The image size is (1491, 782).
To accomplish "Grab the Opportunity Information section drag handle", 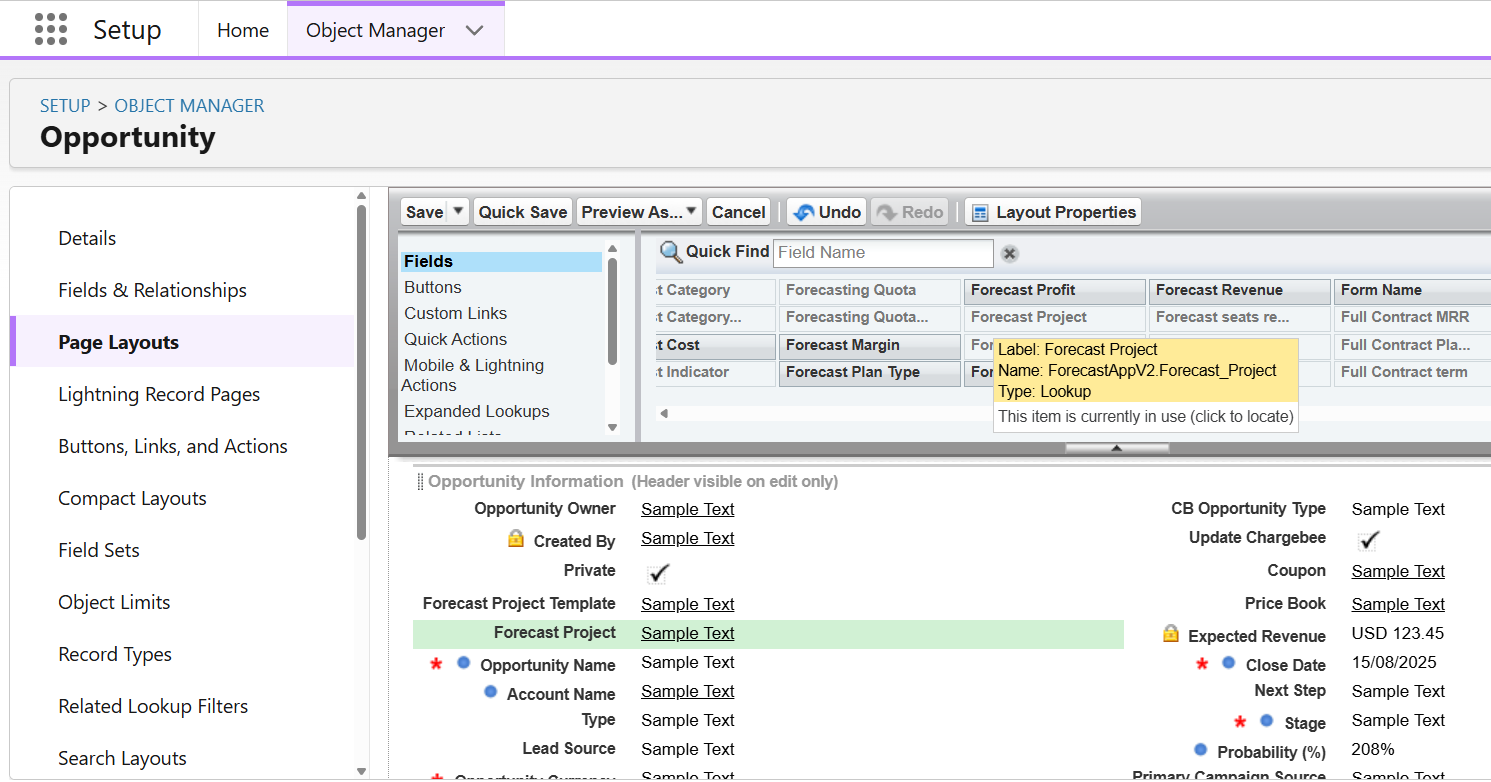I will pyautogui.click(x=420, y=482).
